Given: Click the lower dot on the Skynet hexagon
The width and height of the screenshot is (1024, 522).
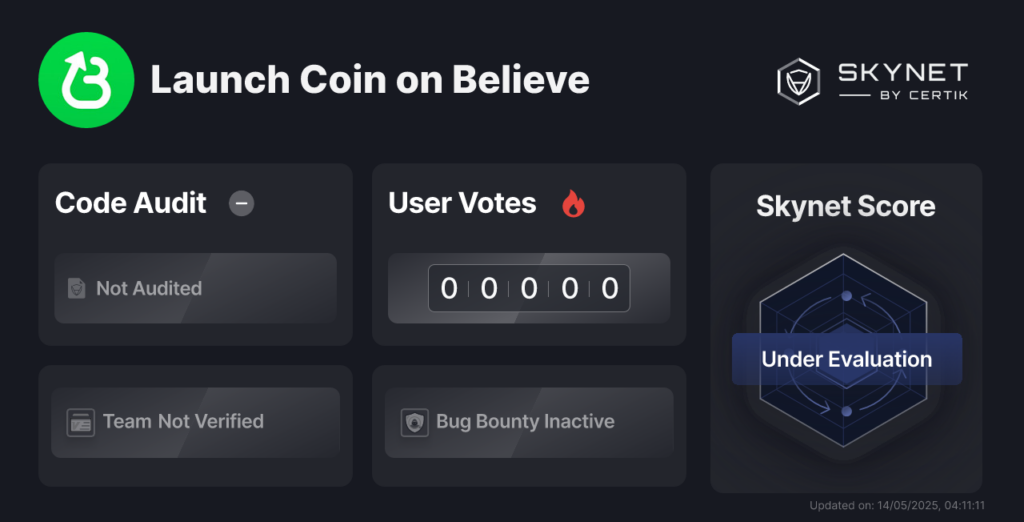Looking at the screenshot, I should (846, 411).
